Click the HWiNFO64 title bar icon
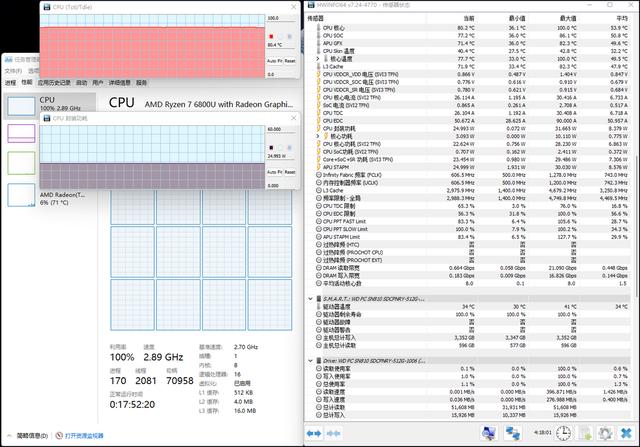 click(311, 5)
